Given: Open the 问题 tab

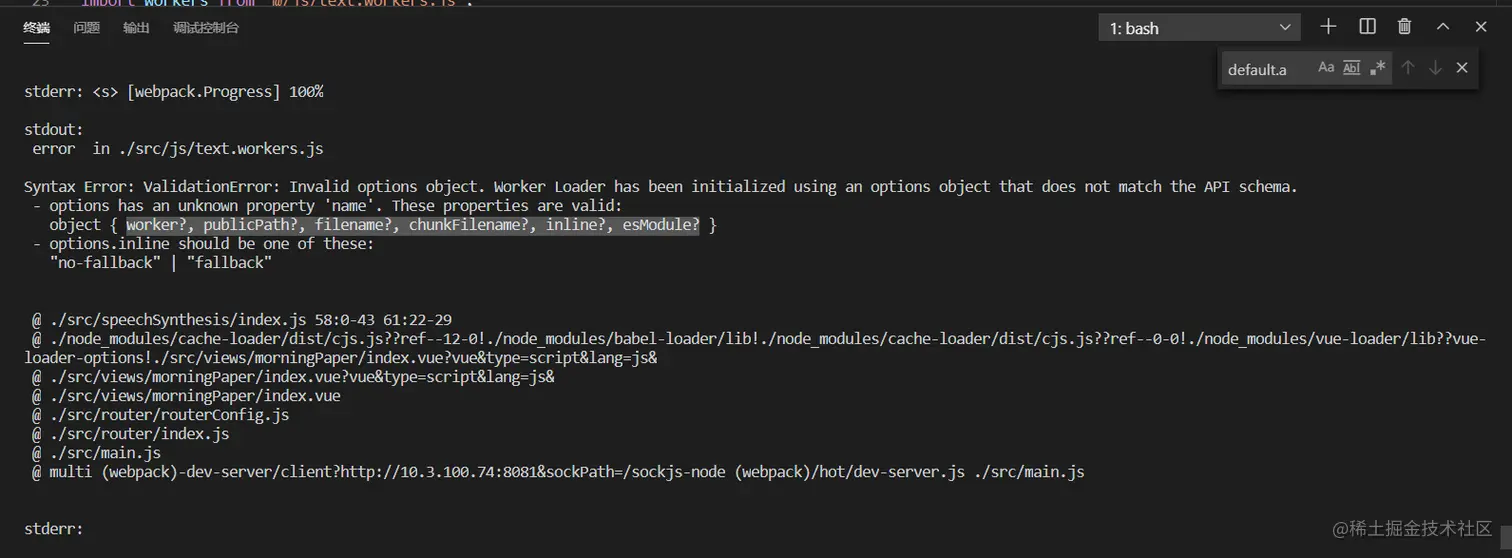Looking at the screenshot, I should [87, 28].
